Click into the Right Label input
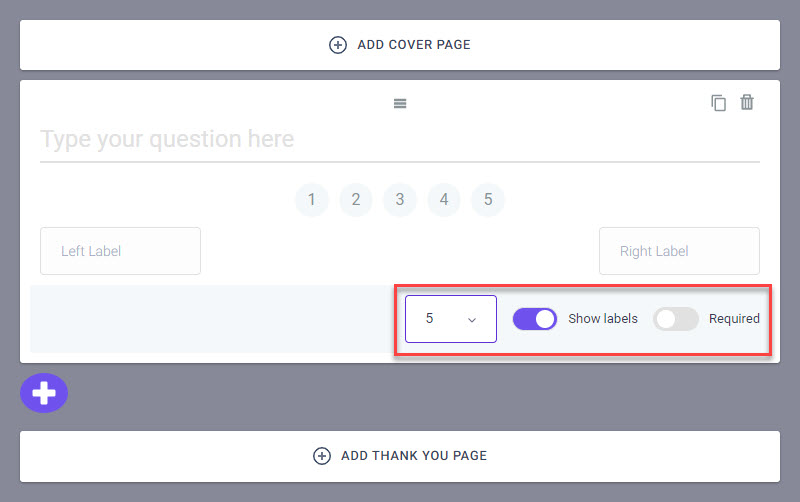This screenshot has width=800, height=502. tap(679, 251)
